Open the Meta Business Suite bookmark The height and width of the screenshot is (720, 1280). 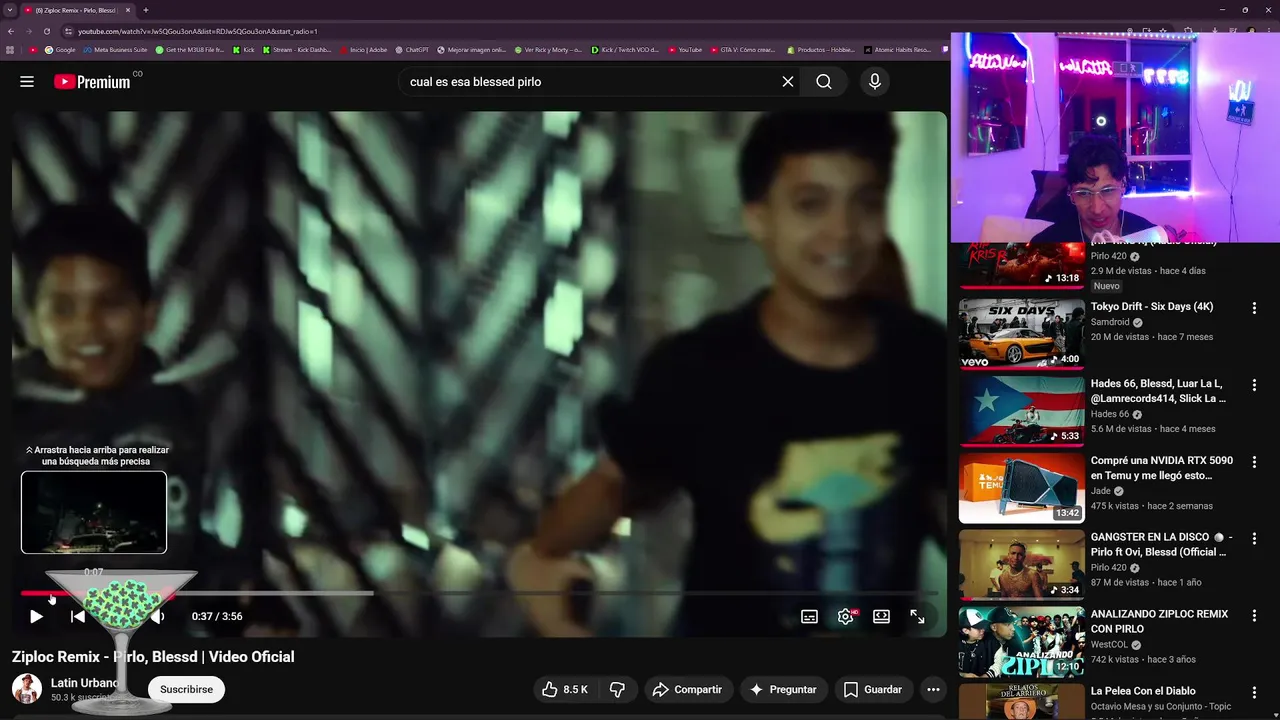pyautogui.click(x=116, y=49)
